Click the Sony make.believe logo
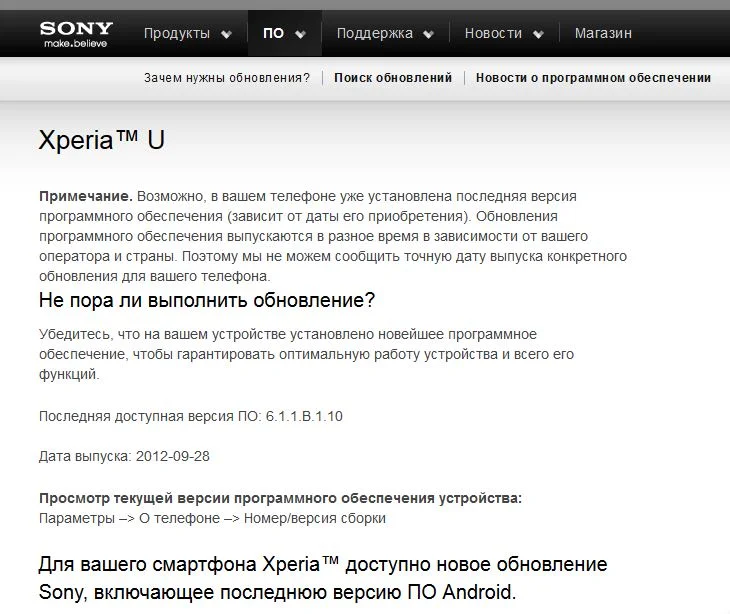The image size is (730, 614). tap(76, 34)
